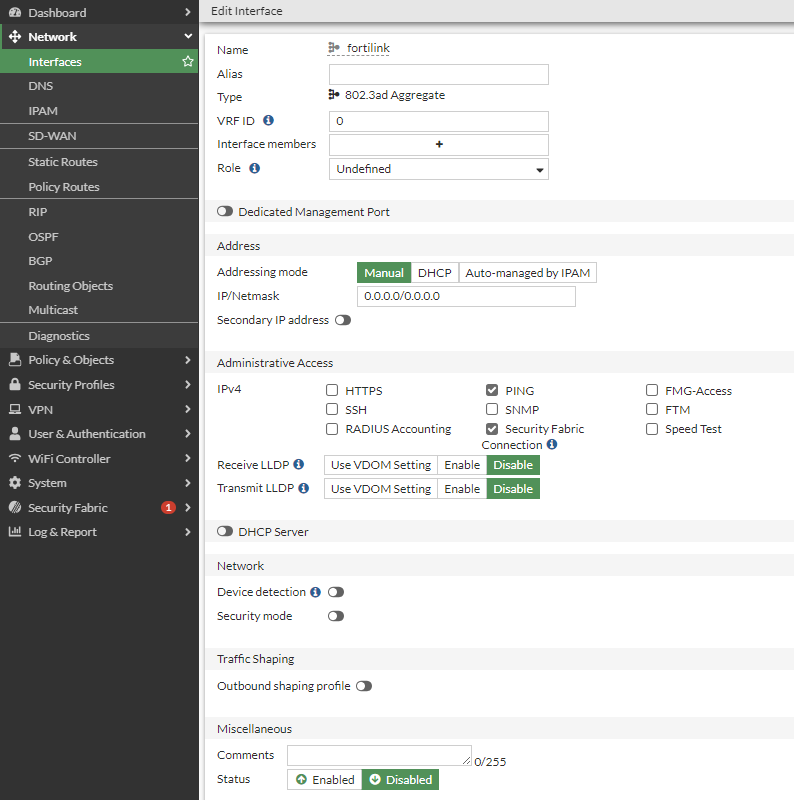Click the info icon next to VRF ID
This screenshot has height=800, width=794.
pos(268,120)
